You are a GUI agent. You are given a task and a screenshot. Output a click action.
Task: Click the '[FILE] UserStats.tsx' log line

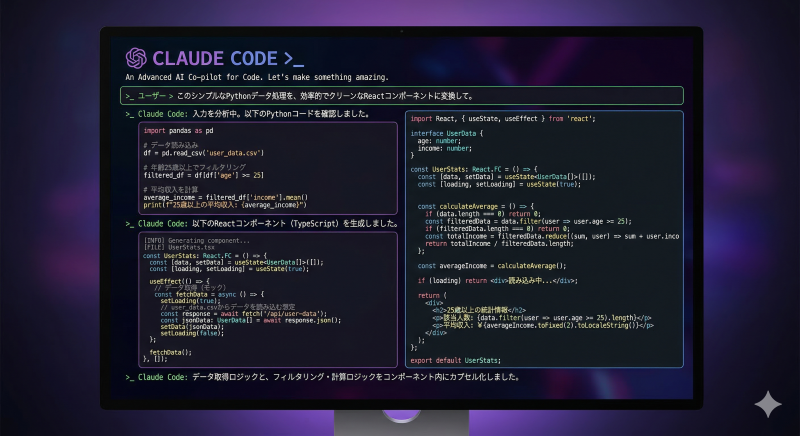[179, 247]
